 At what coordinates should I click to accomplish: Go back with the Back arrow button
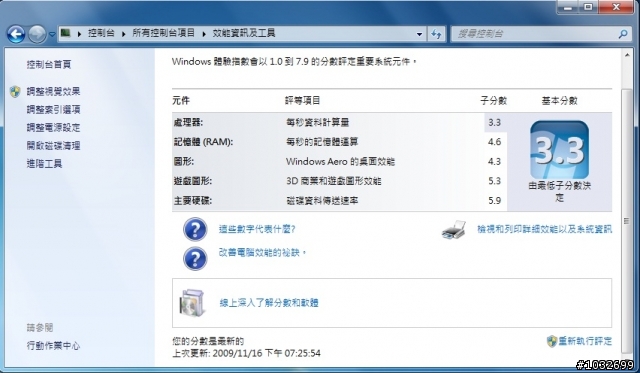(x=16, y=34)
